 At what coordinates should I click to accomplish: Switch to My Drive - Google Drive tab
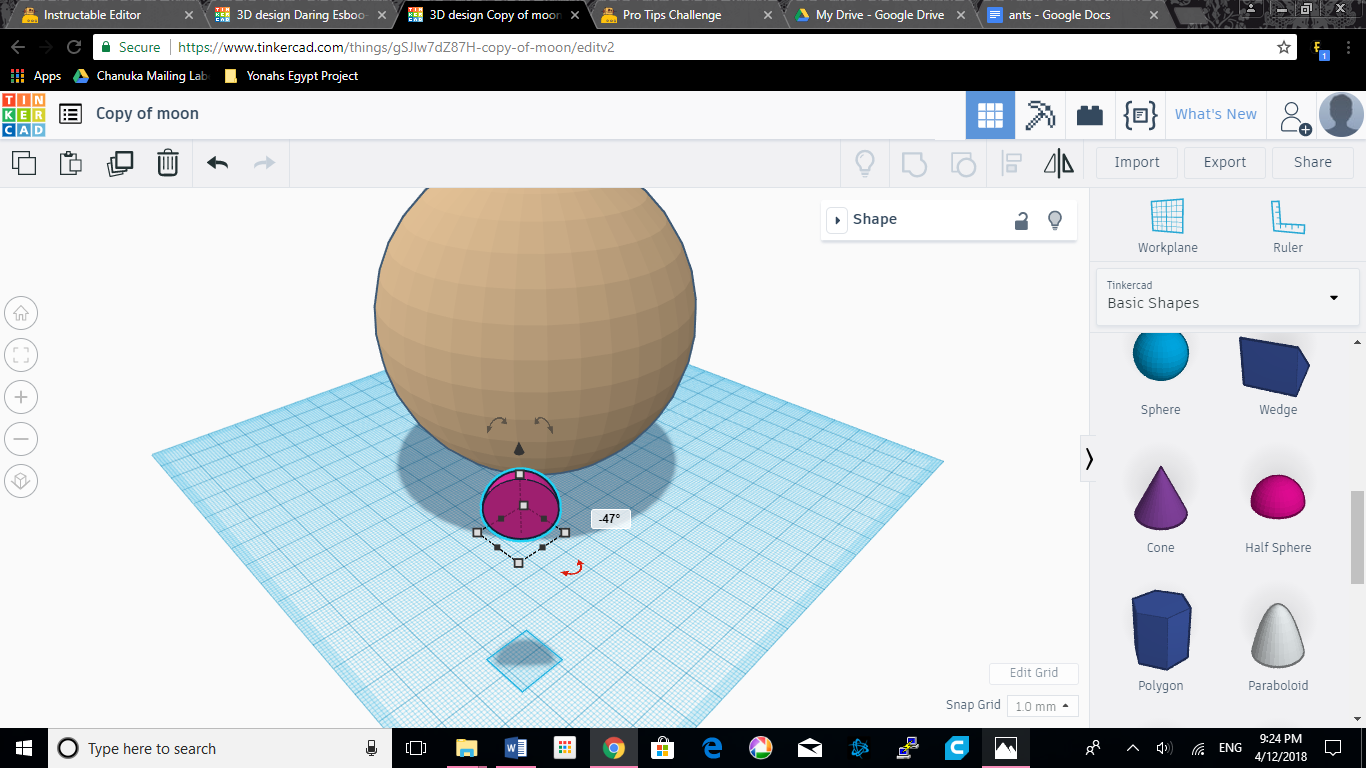pos(879,15)
